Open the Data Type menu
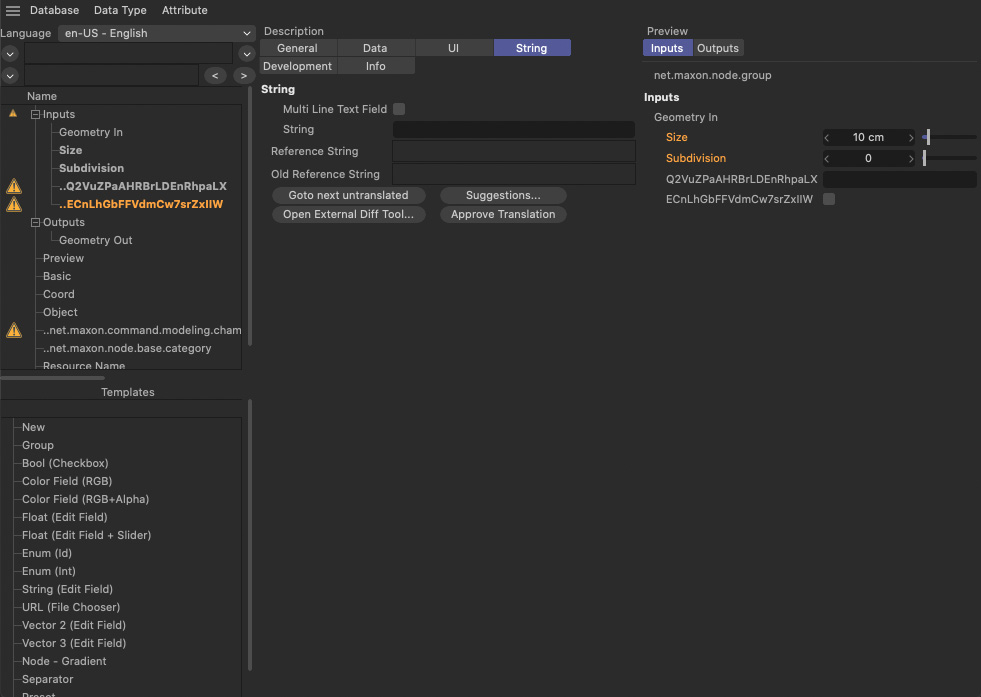Viewport: 981px width, 697px height. pos(120,10)
